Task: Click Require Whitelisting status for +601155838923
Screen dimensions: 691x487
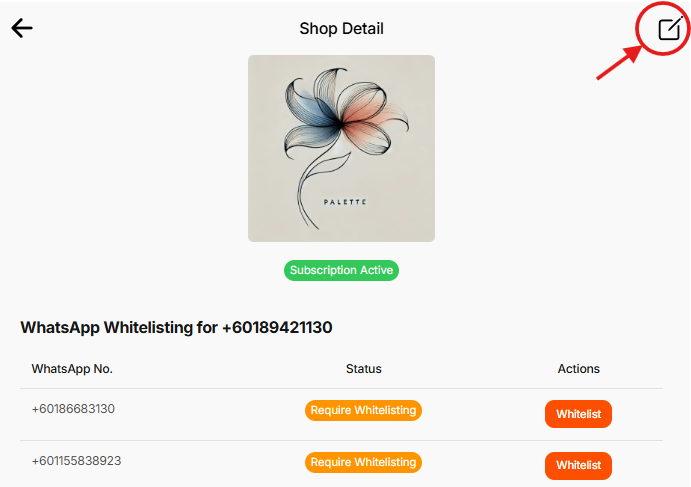Action: [x=363, y=463]
